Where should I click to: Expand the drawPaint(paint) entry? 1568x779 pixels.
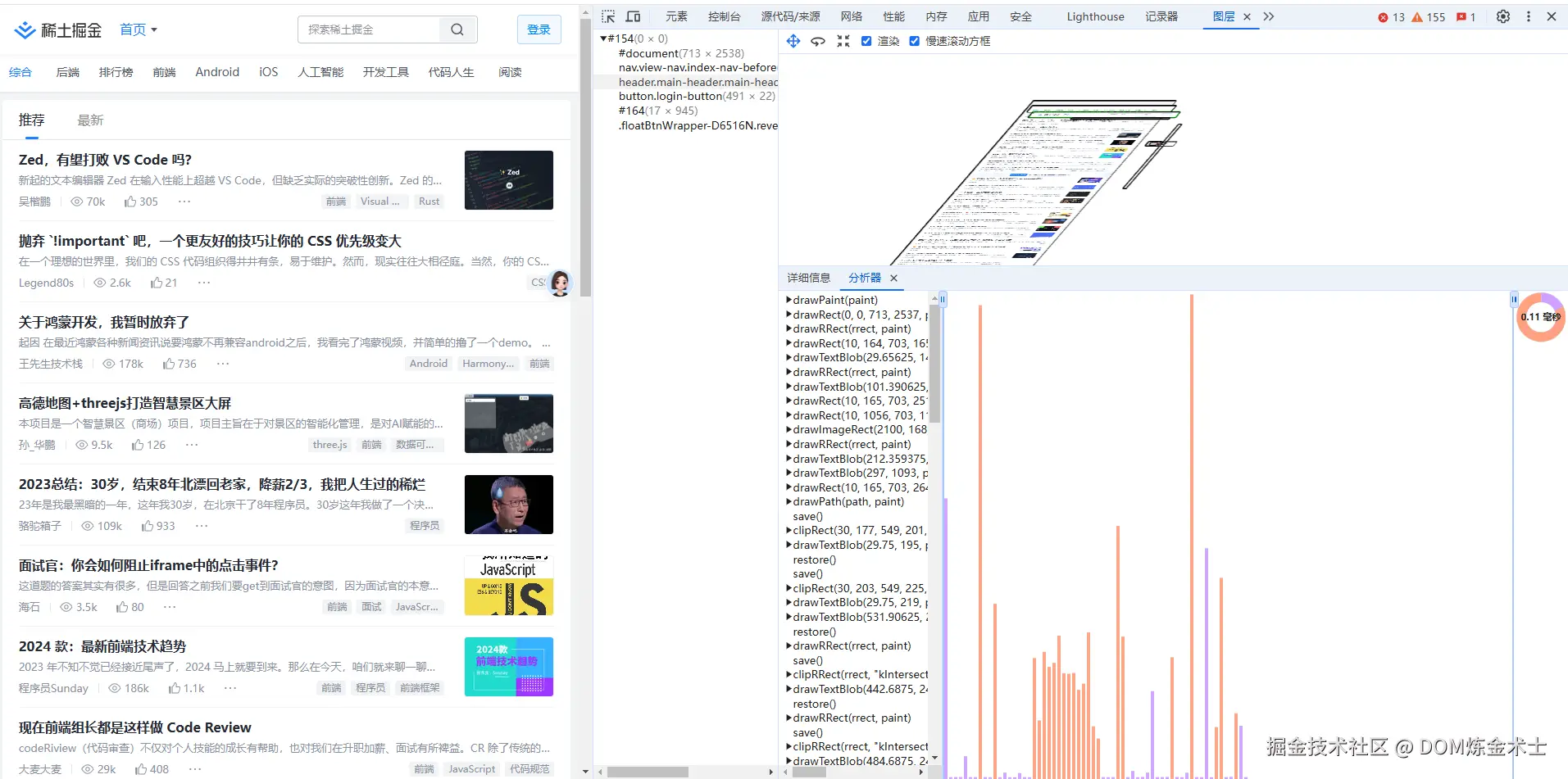(x=789, y=300)
